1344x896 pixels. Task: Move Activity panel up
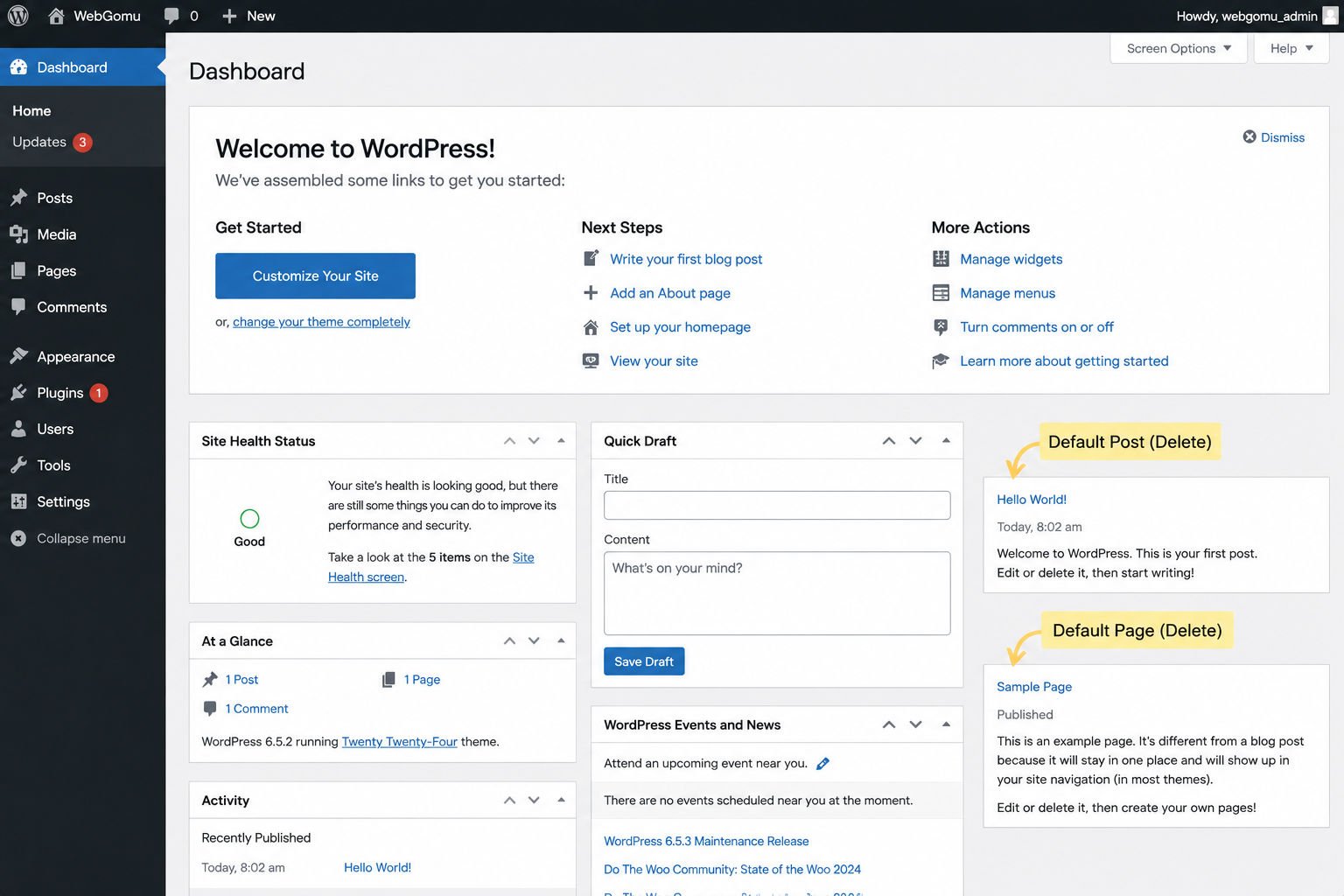(509, 800)
